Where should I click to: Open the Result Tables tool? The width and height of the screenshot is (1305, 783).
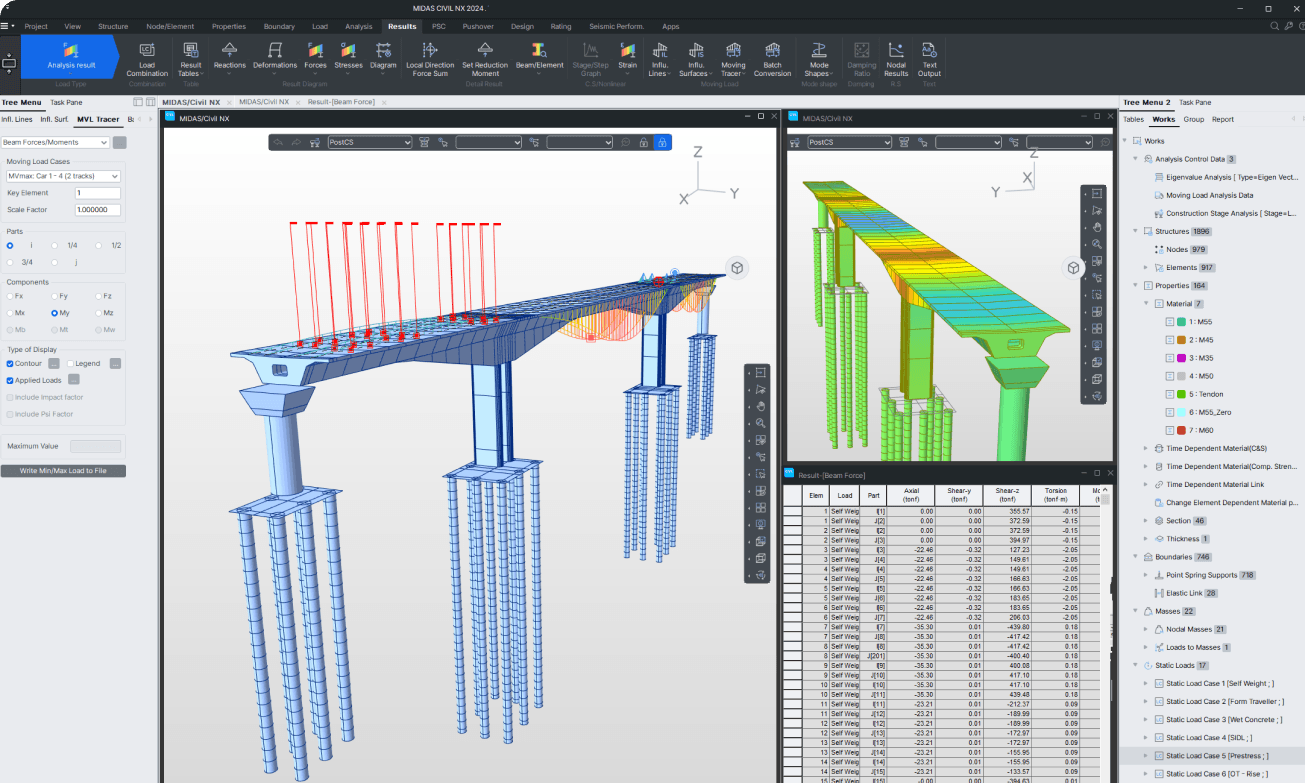point(190,59)
